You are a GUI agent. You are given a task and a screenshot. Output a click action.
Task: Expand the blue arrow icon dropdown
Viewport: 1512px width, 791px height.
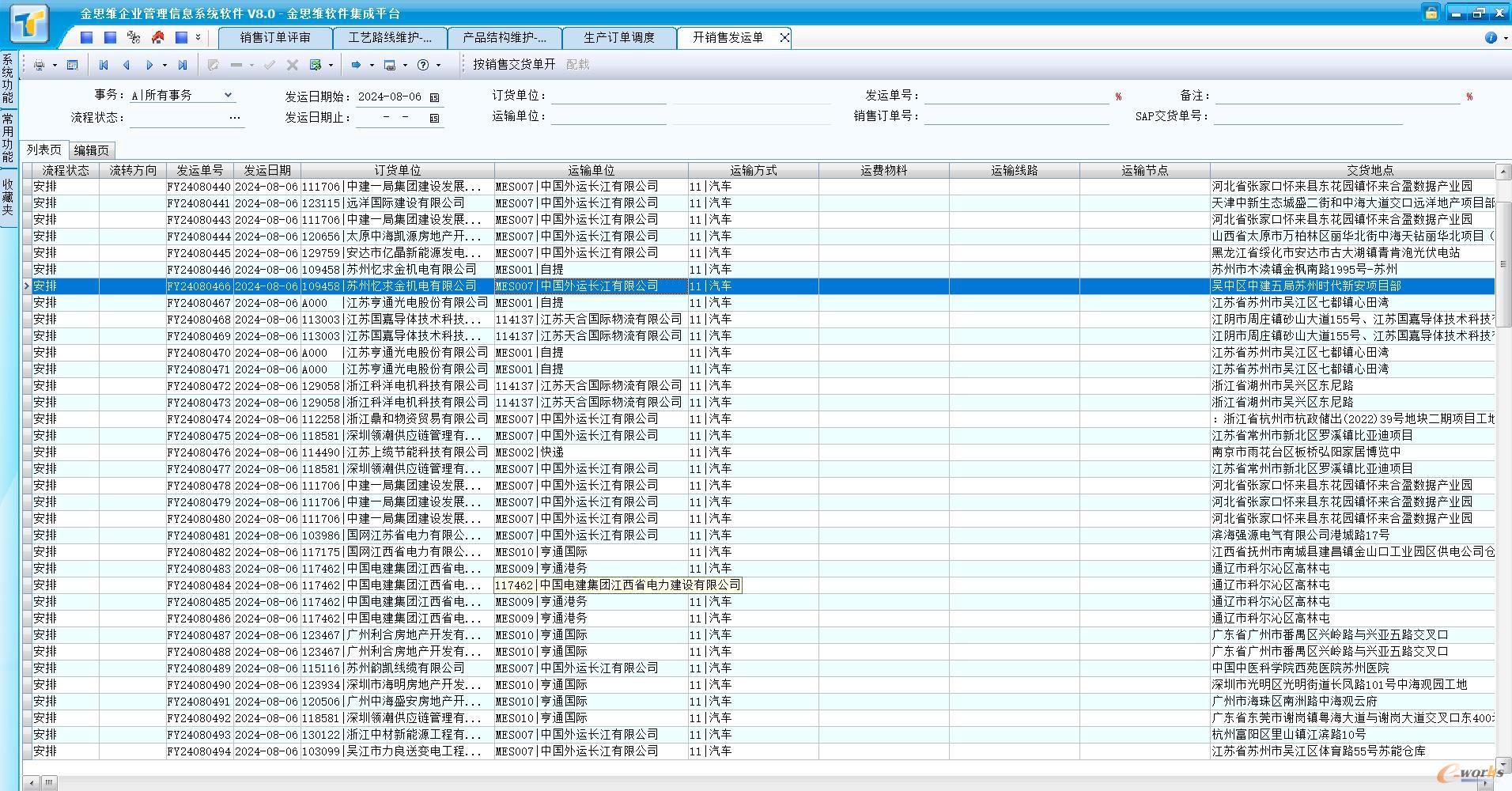(372, 65)
